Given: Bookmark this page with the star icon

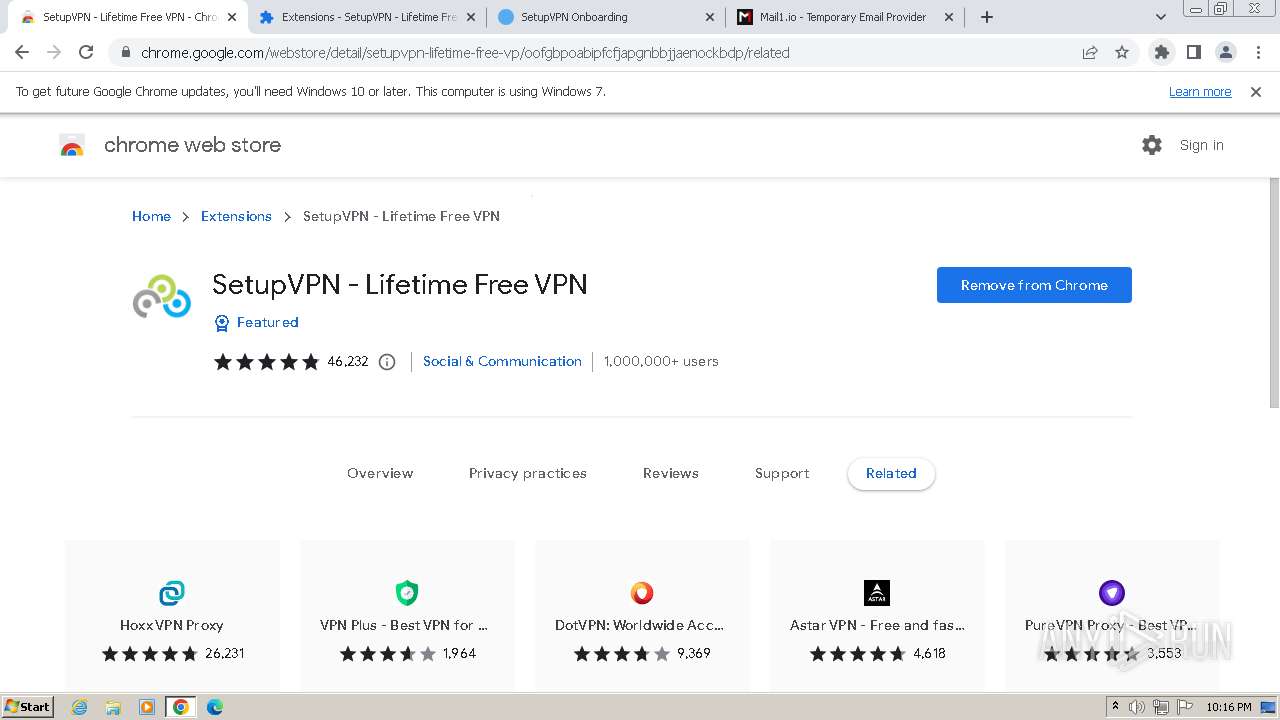Looking at the screenshot, I should [x=1122, y=53].
